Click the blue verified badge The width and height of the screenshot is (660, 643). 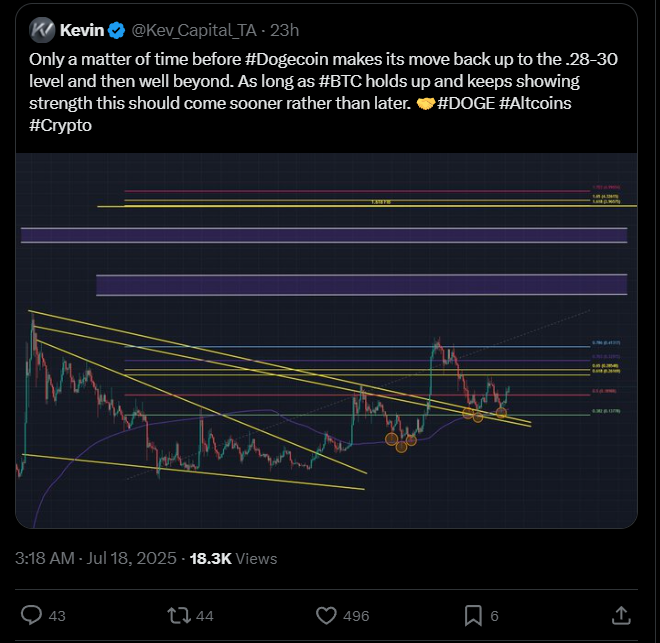click(117, 31)
